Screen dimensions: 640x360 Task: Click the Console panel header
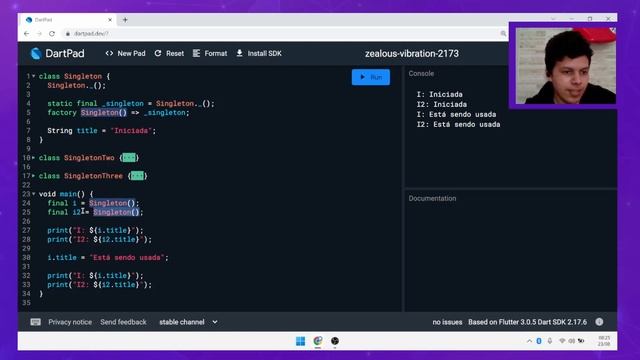click(x=421, y=73)
